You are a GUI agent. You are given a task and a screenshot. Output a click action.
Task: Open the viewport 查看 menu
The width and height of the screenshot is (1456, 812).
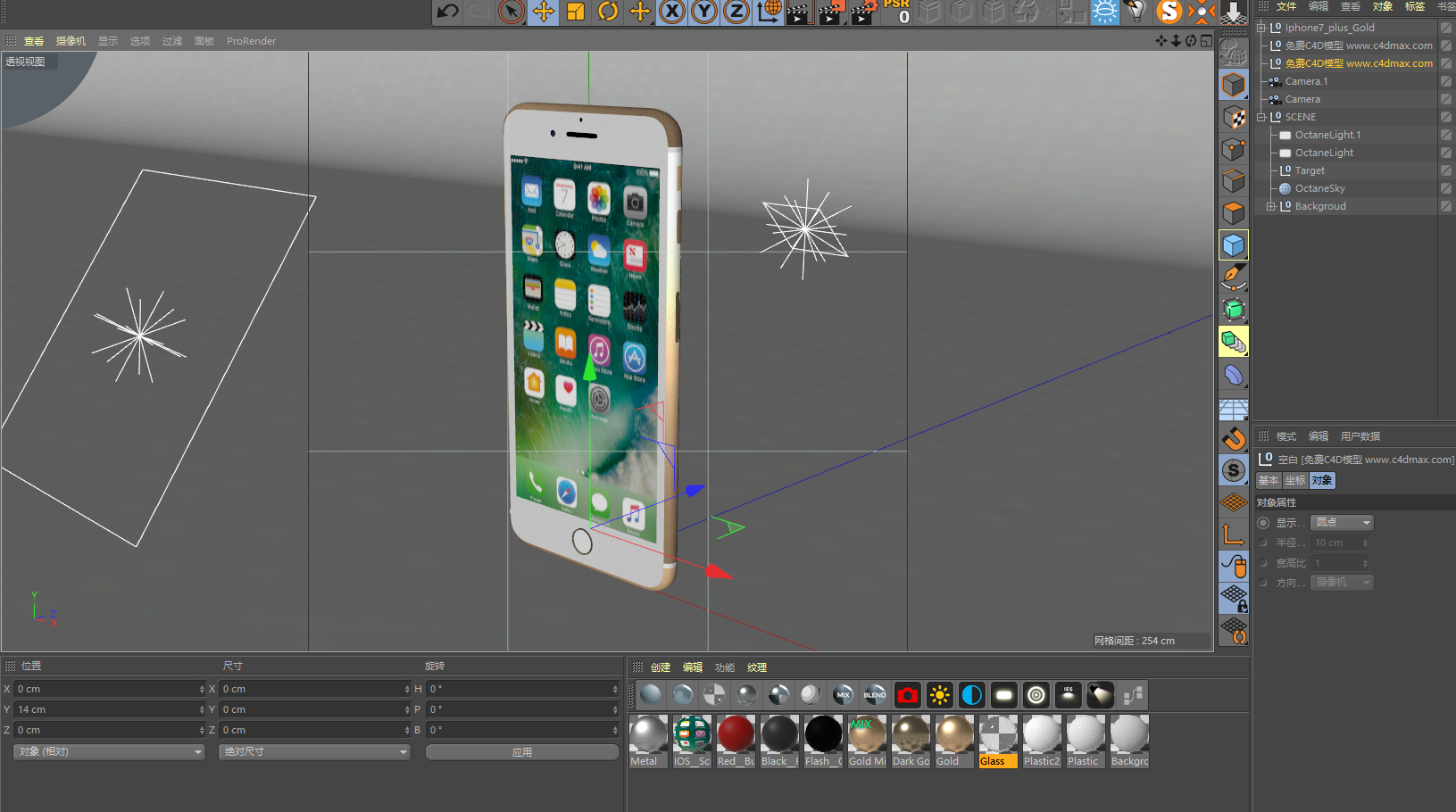tap(34, 41)
